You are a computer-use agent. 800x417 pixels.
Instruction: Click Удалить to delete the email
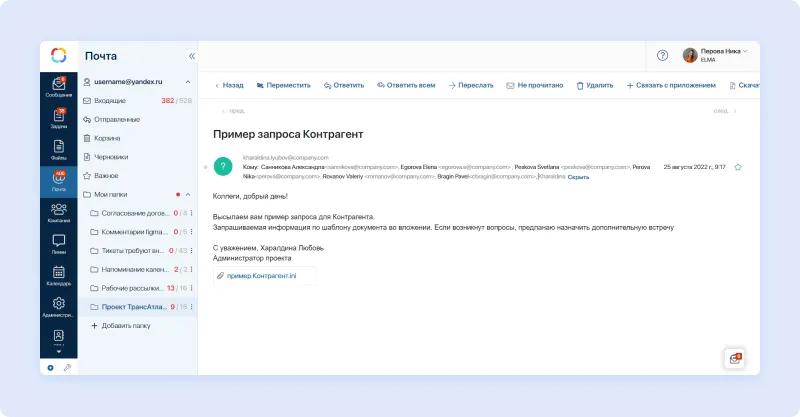595,85
